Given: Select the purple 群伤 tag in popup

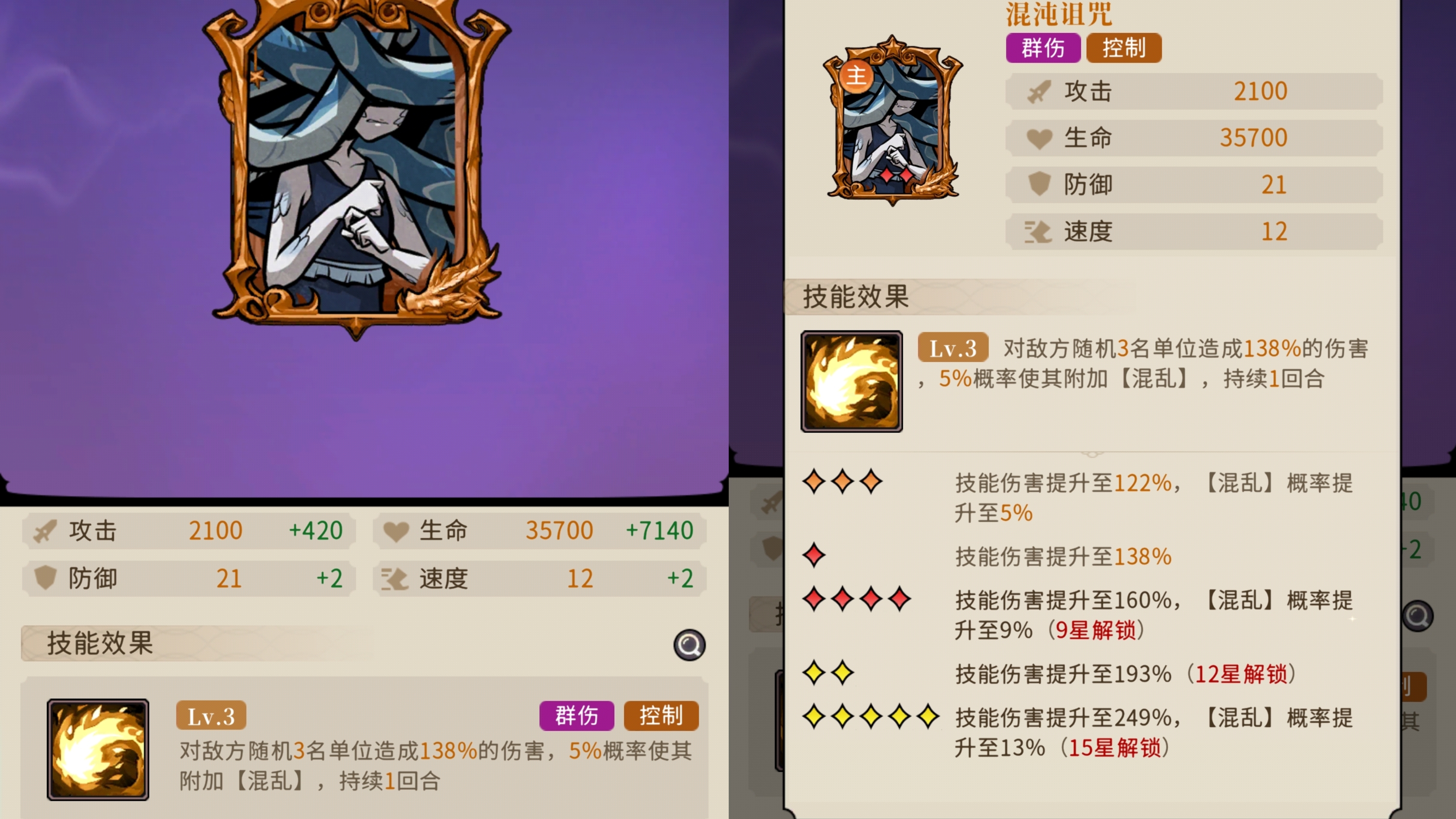Looking at the screenshot, I should [1043, 48].
